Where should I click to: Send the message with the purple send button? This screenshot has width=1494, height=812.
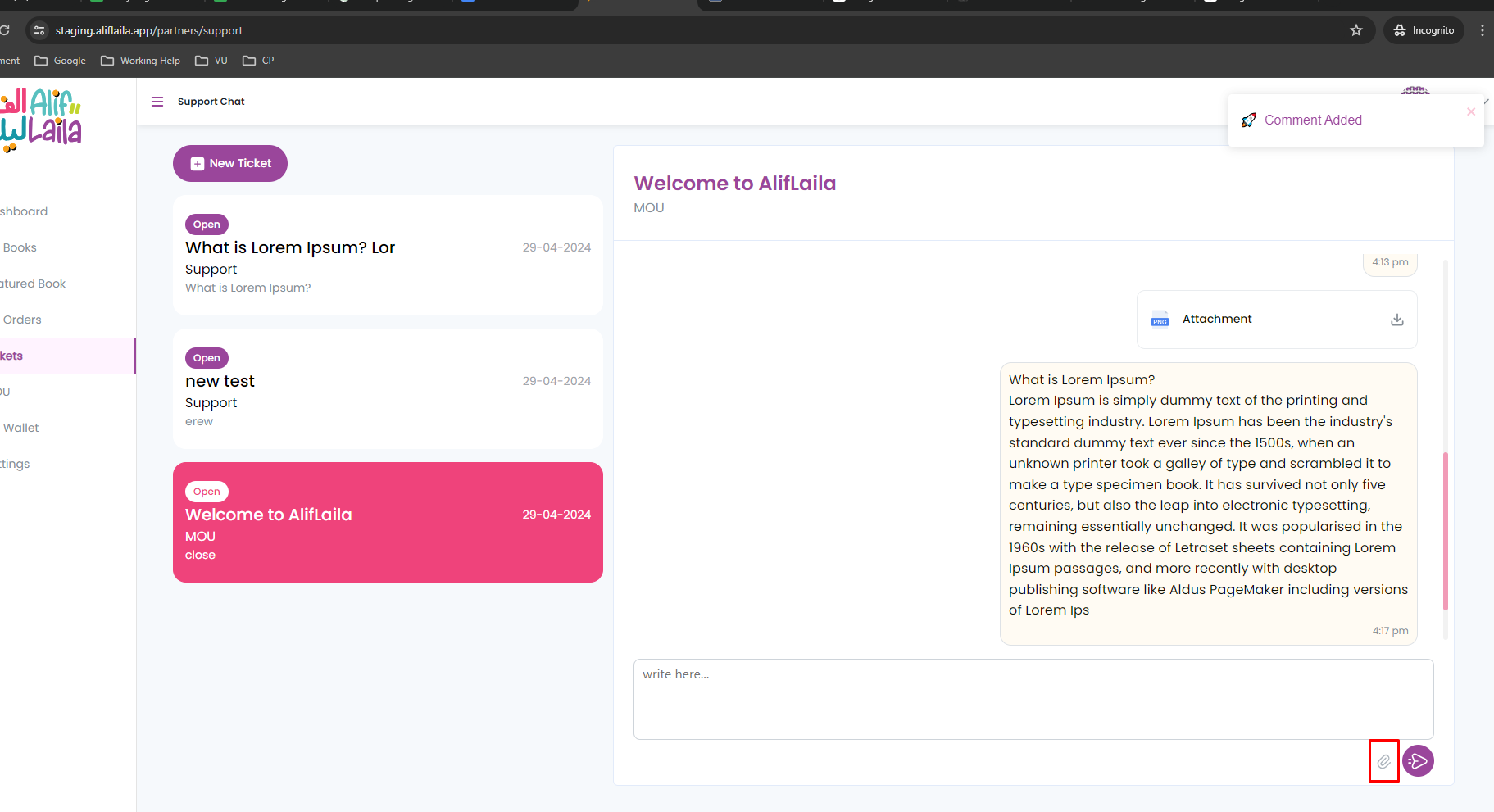(x=1418, y=761)
